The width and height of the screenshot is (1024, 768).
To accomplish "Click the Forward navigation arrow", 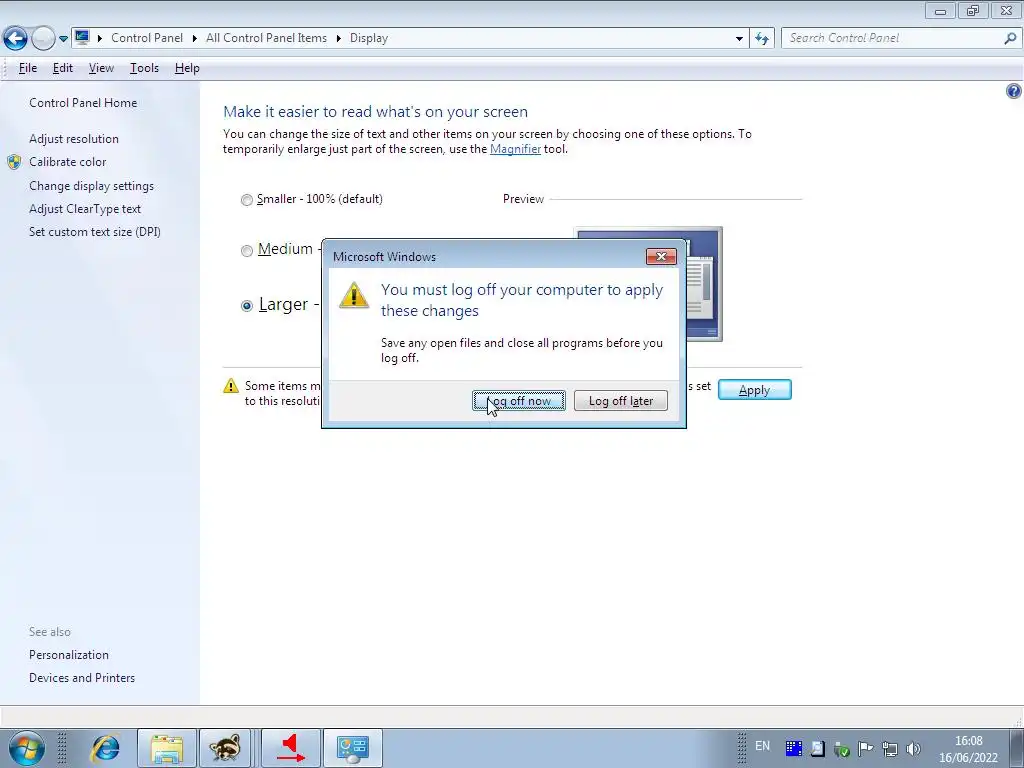I will 43,39.
